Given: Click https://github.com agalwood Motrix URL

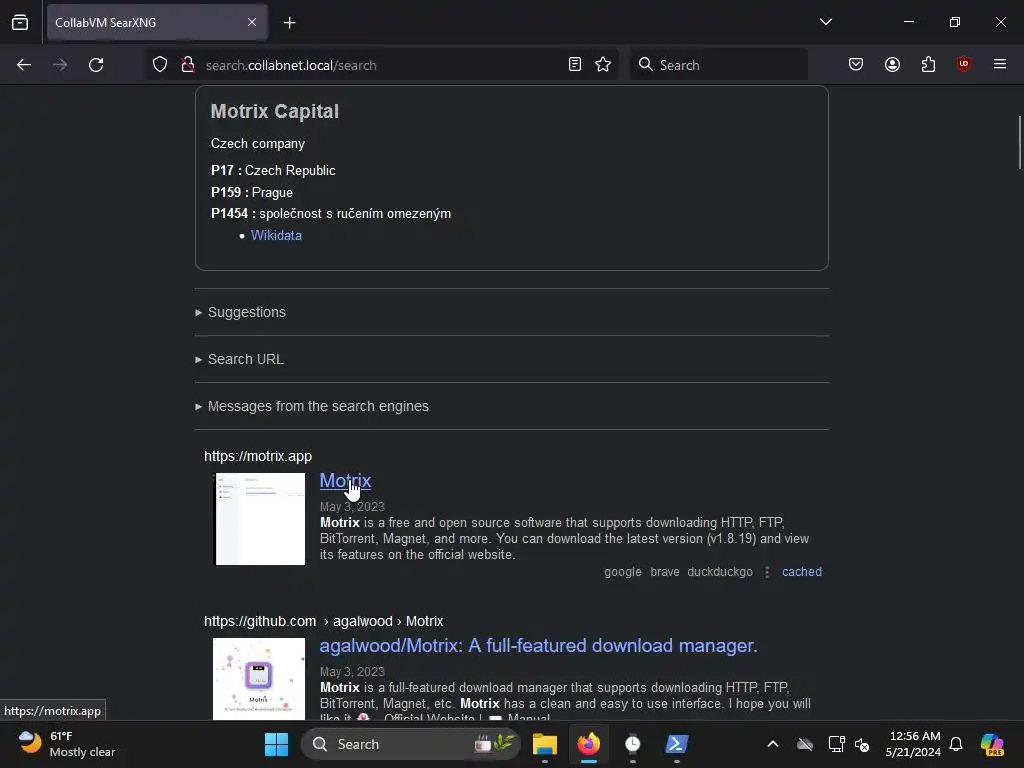Looking at the screenshot, I should (x=323, y=621).
